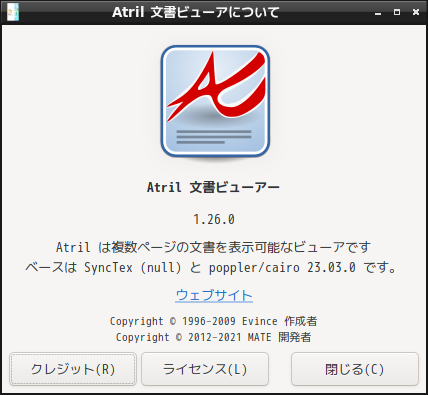The image size is (428, 395).
Task: Open the ウェブサイト link
Action: pyautogui.click(x=214, y=295)
